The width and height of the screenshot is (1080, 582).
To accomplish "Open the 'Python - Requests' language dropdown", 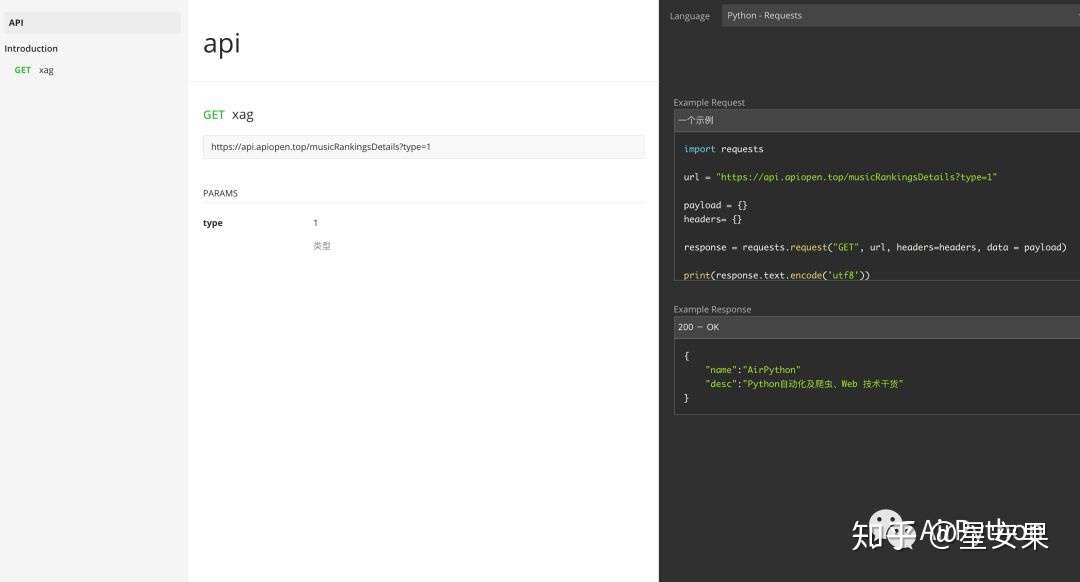I will [900, 15].
